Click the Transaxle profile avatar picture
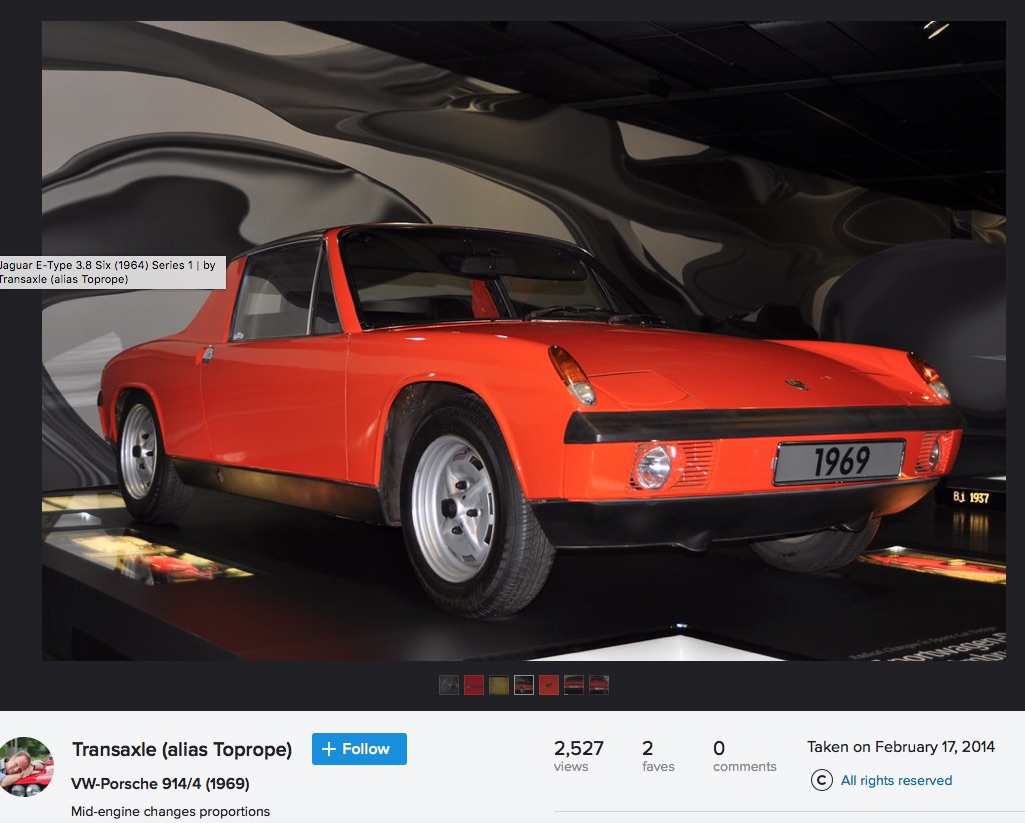This screenshot has width=1025, height=823. (26, 767)
